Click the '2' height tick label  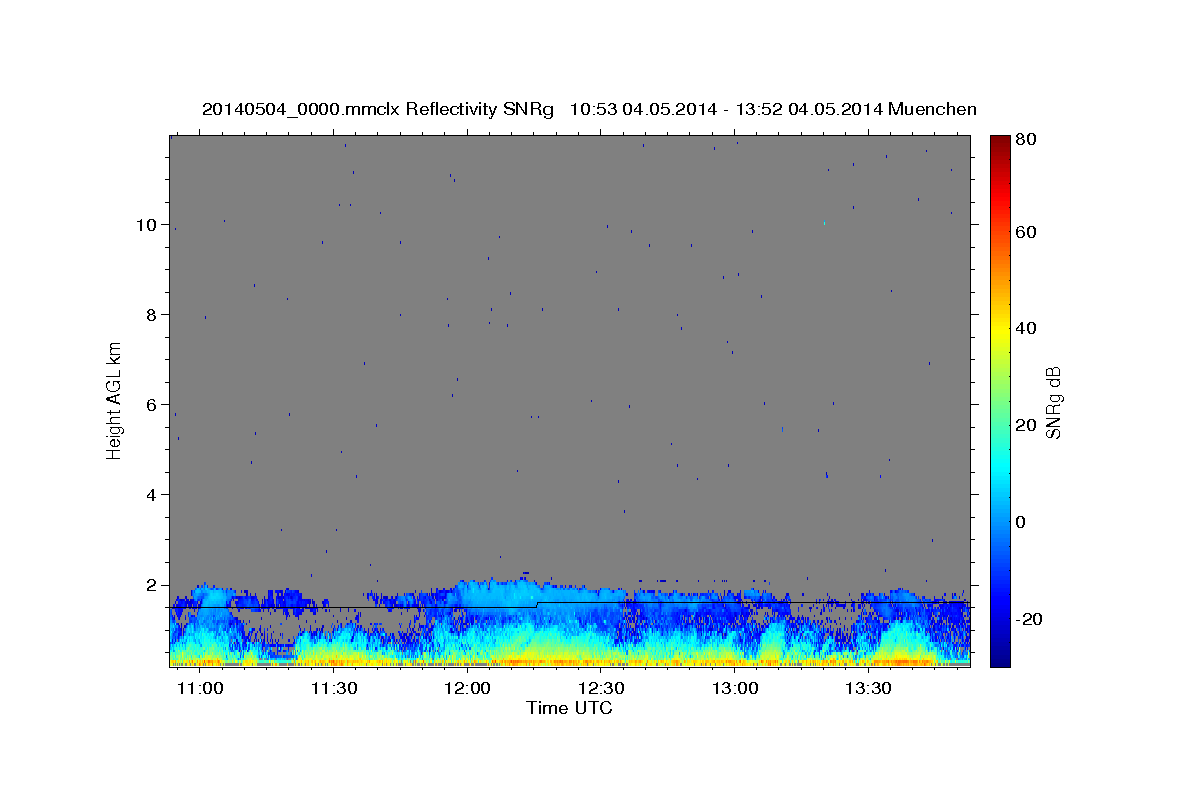151,584
